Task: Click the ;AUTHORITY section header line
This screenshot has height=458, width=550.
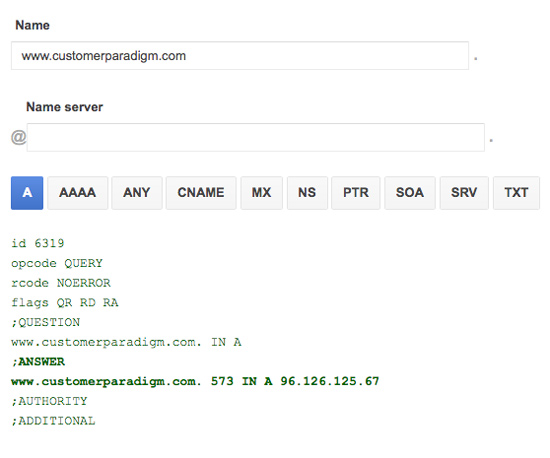Action: 49,401
